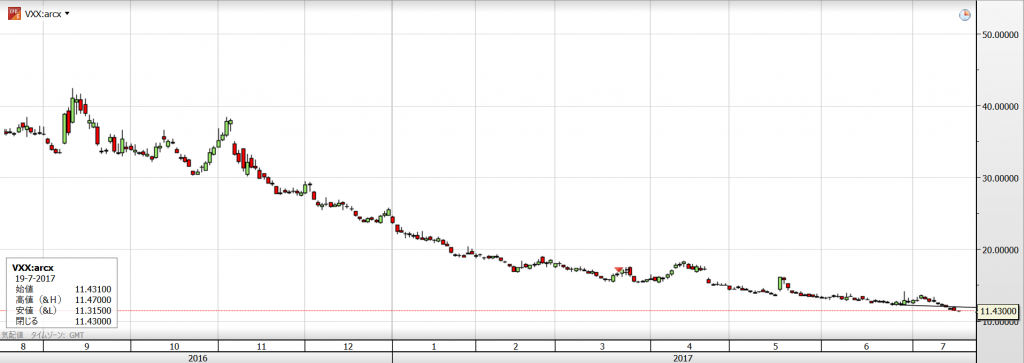
Task: Select month 5 on the time axis
Action: (x=775, y=346)
